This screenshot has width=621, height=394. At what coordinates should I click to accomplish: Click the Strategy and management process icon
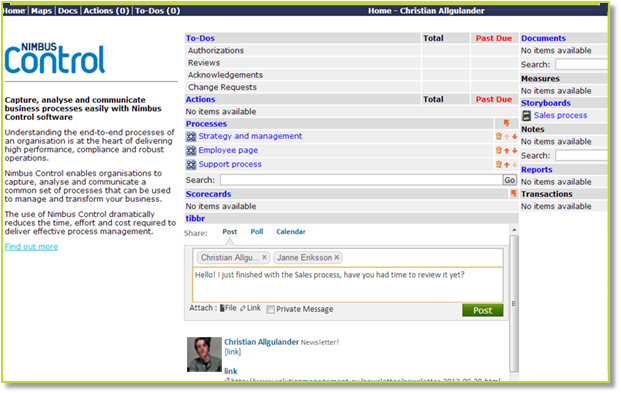coord(191,137)
